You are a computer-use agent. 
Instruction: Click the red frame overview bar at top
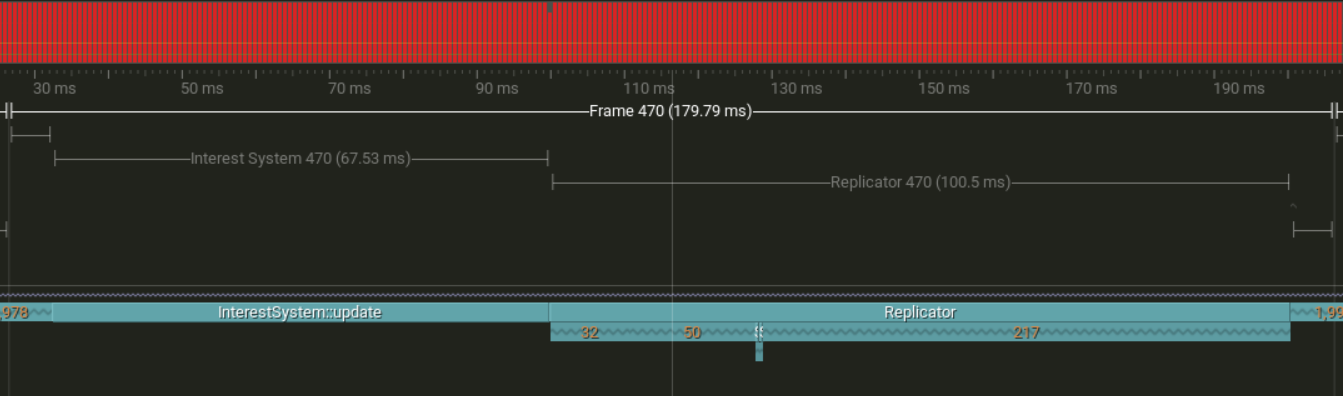coord(671,33)
